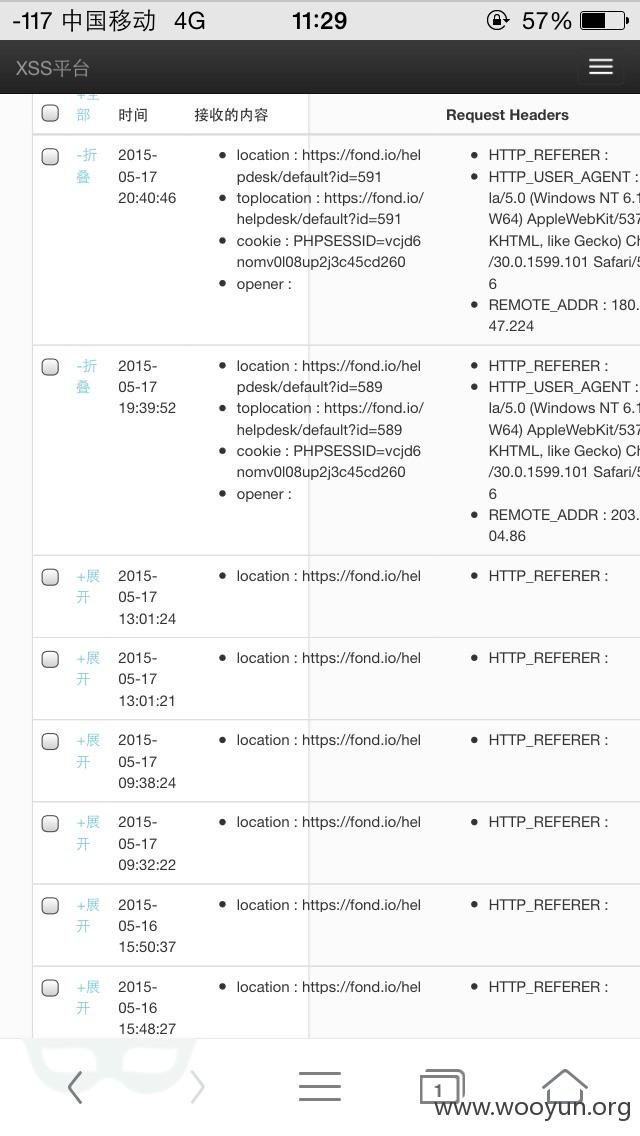Tap the battery icon in the status bar
Screen dimensions: 640x1136
click(x=604, y=20)
